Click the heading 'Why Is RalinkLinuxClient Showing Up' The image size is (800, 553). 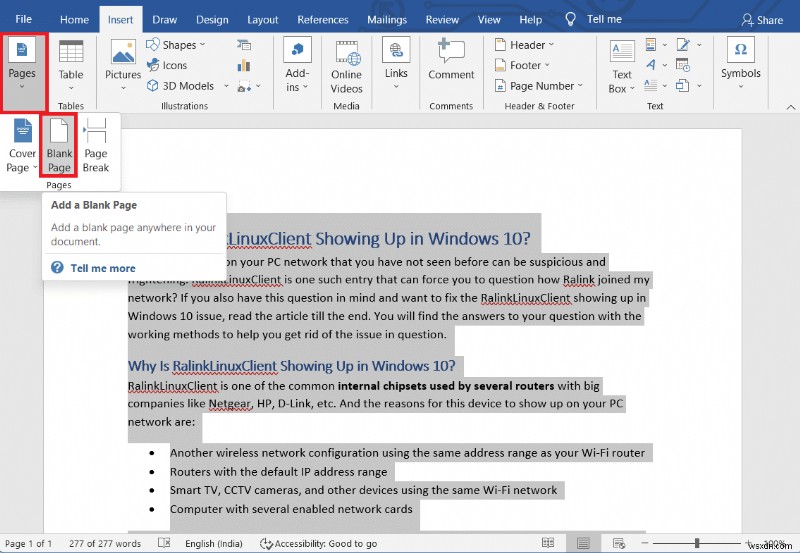point(291,366)
